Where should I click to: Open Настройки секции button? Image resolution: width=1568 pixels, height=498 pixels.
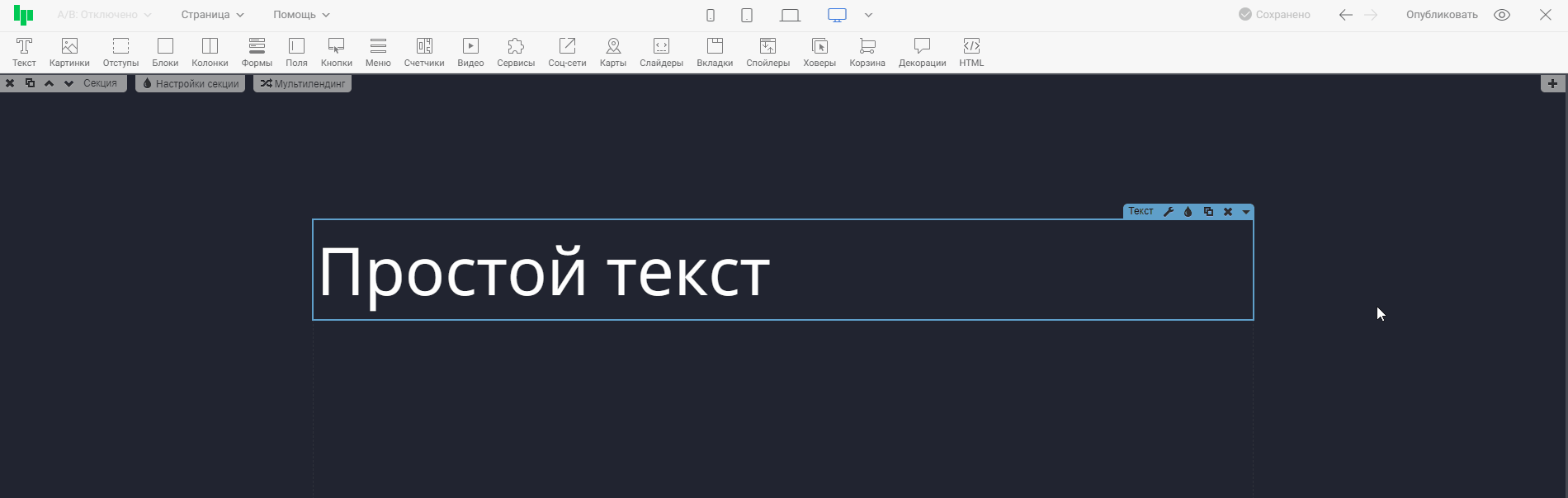[191, 83]
